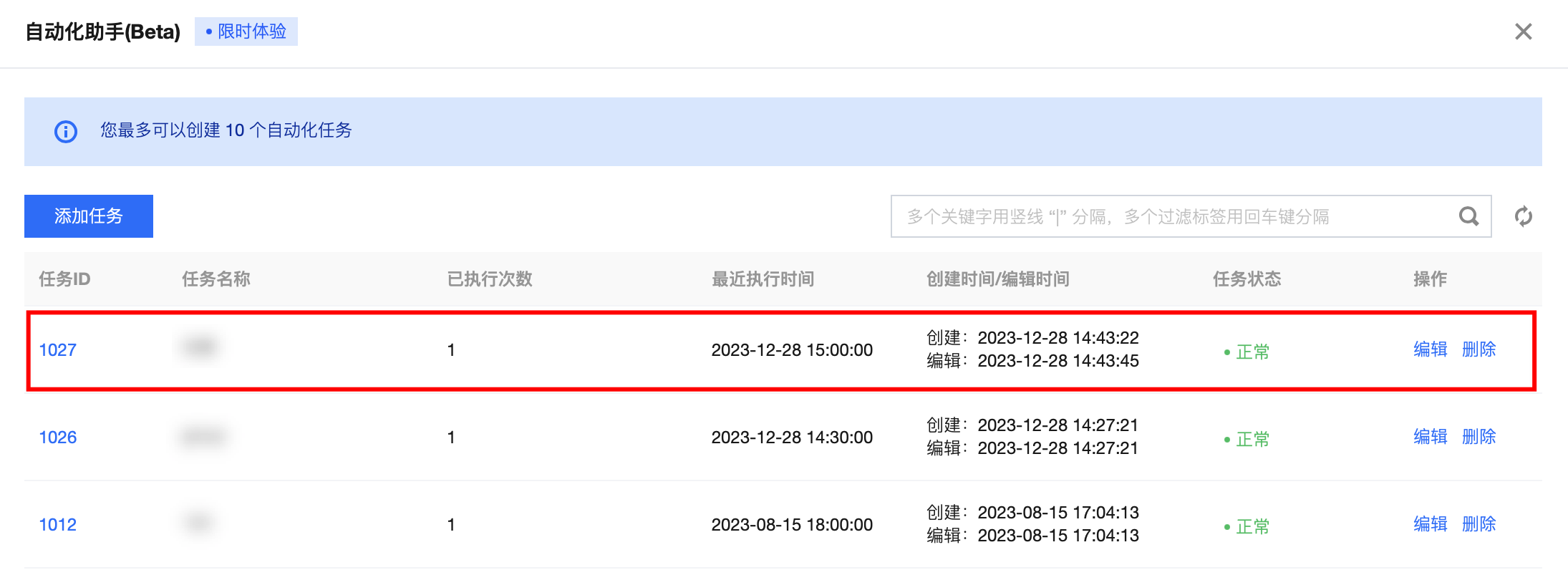Open task ID 1026 link
Image resolution: width=1568 pixels, height=570 pixels.
pos(57,438)
